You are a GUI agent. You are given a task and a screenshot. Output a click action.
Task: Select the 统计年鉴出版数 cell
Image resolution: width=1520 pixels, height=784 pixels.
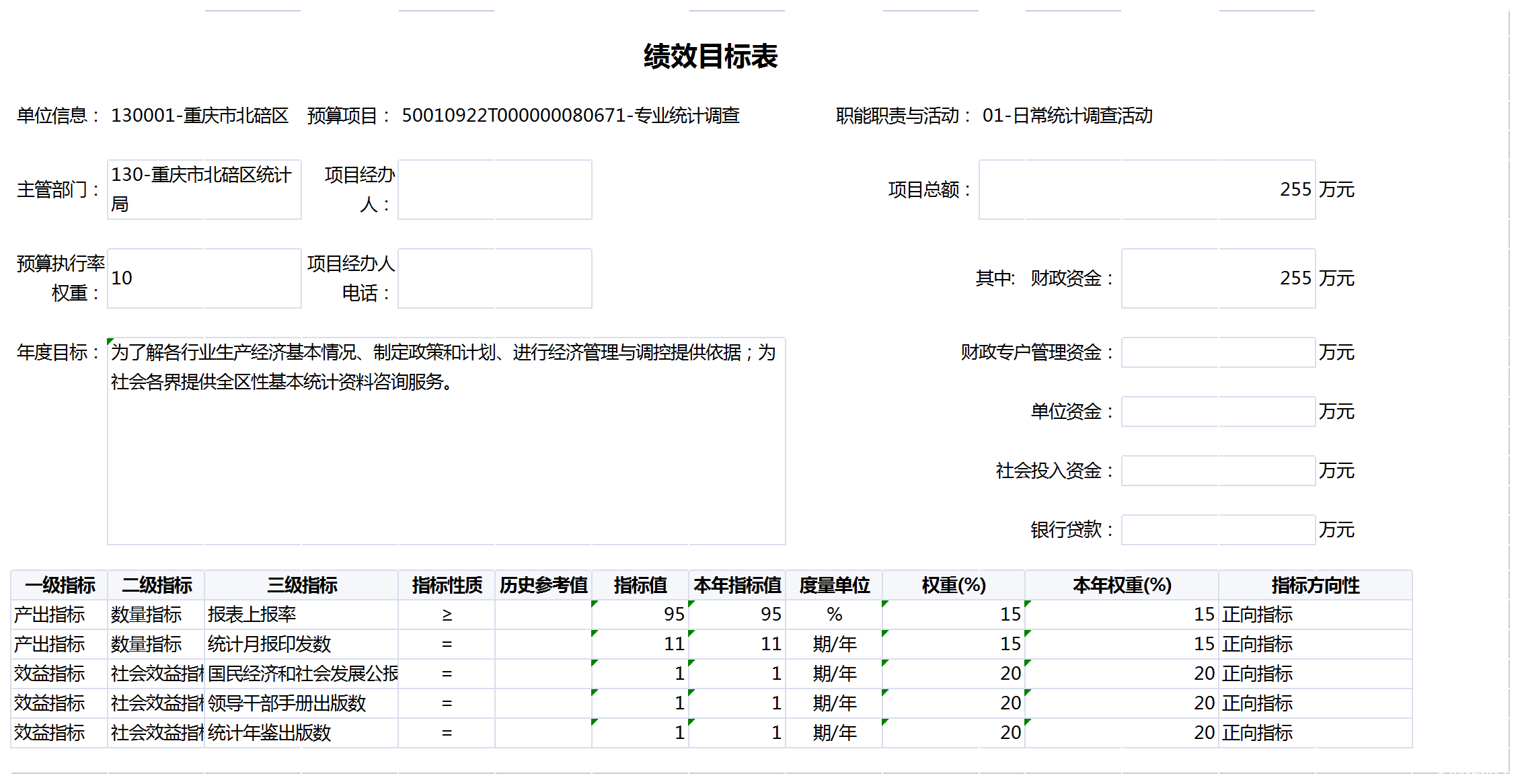point(301,733)
